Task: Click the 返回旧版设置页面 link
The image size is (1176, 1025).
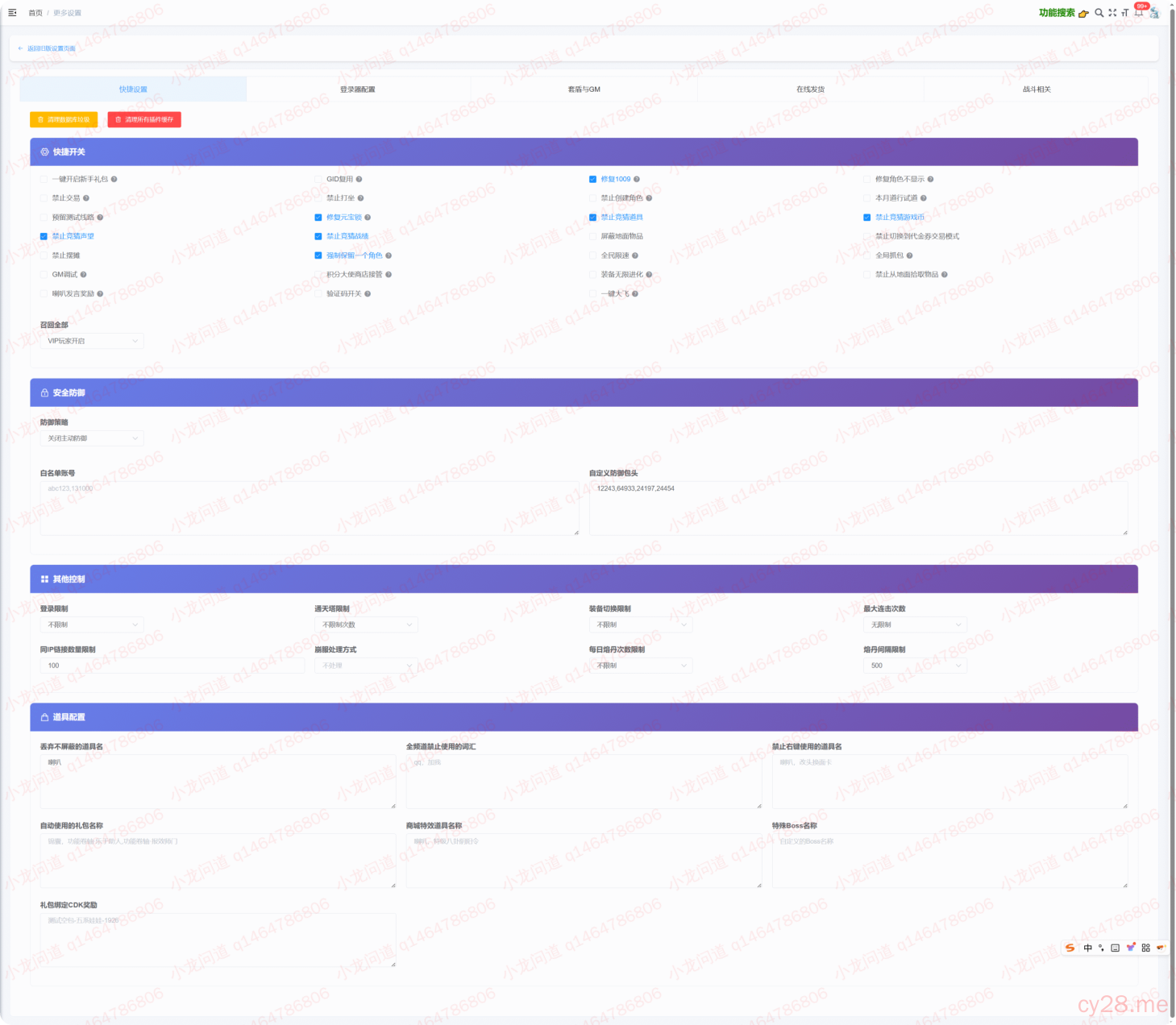Action: (48, 49)
